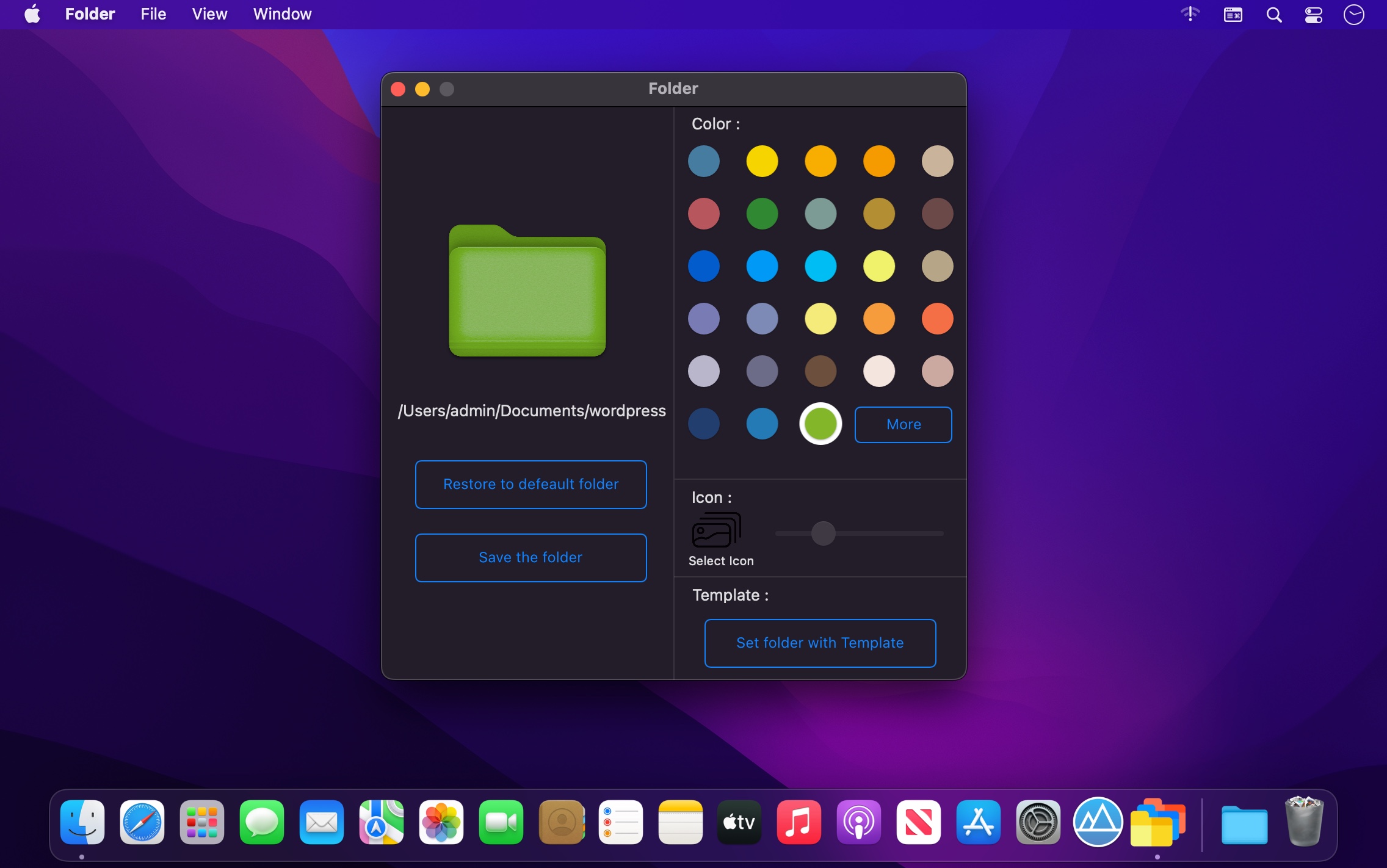The width and height of the screenshot is (1387, 868).
Task: Open the File menu
Action: click(x=152, y=13)
